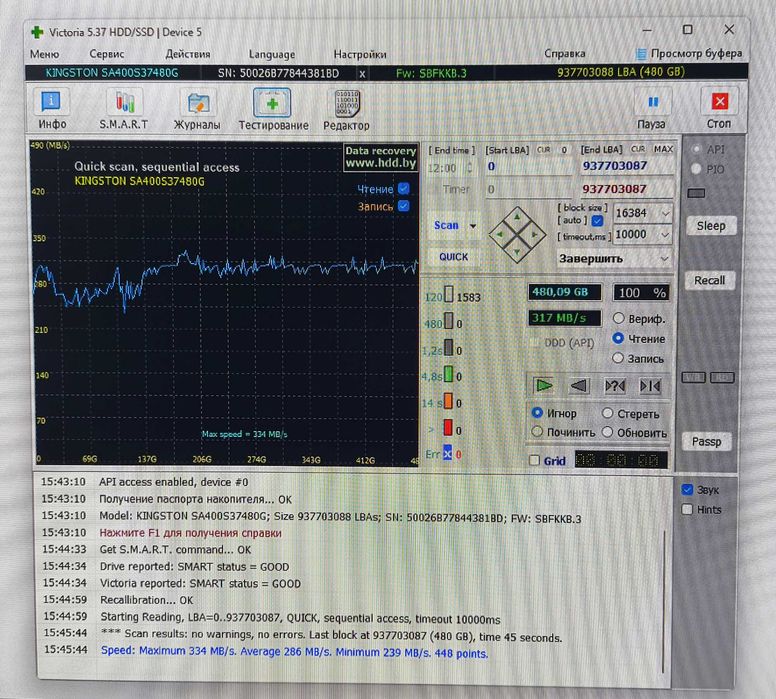Select the Игнор error action
The height and width of the screenshot is (699, 776).
click(537, 412)
